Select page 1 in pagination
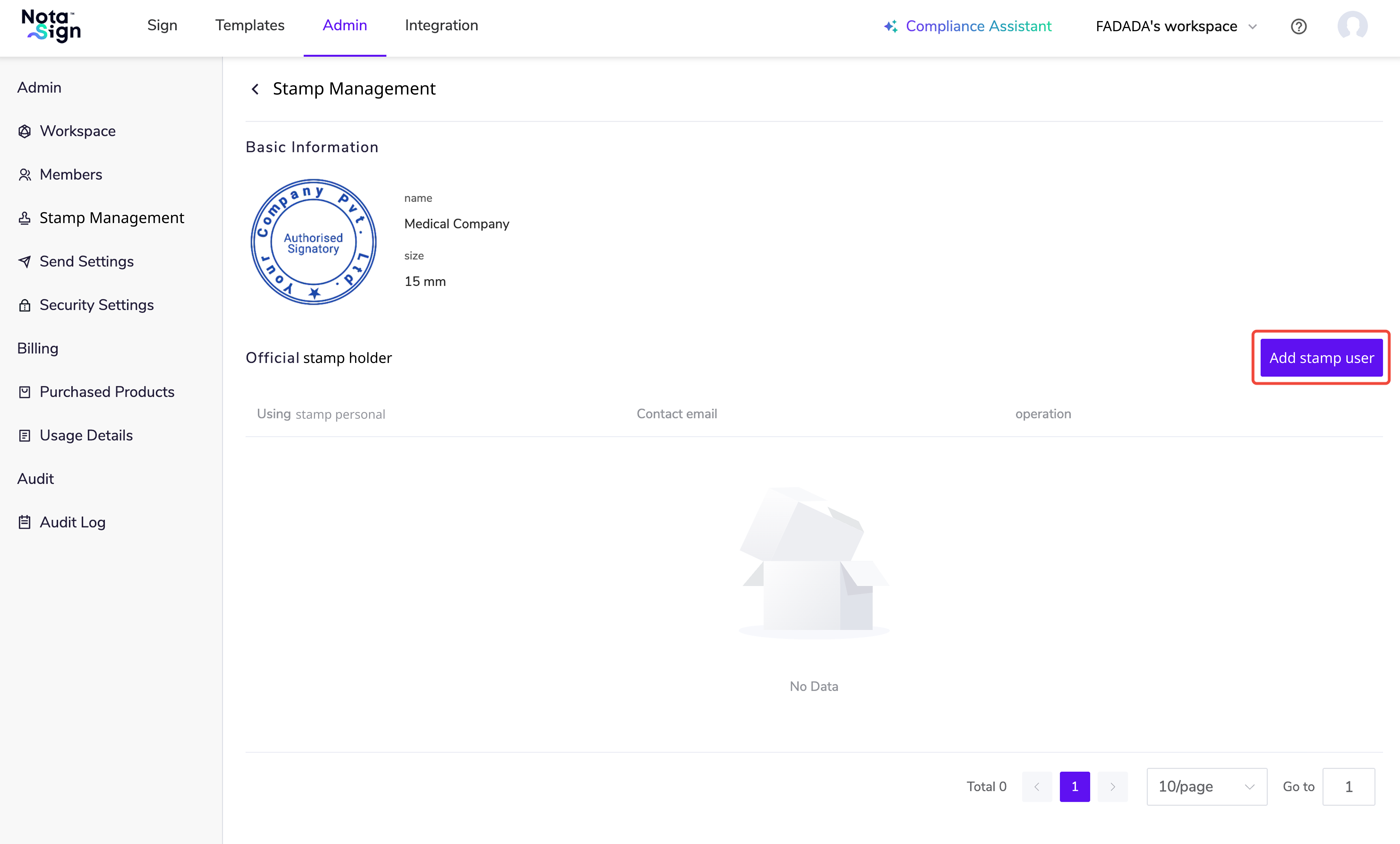Viewport: 1400px width, 844px height. (x=1074, y=787)
